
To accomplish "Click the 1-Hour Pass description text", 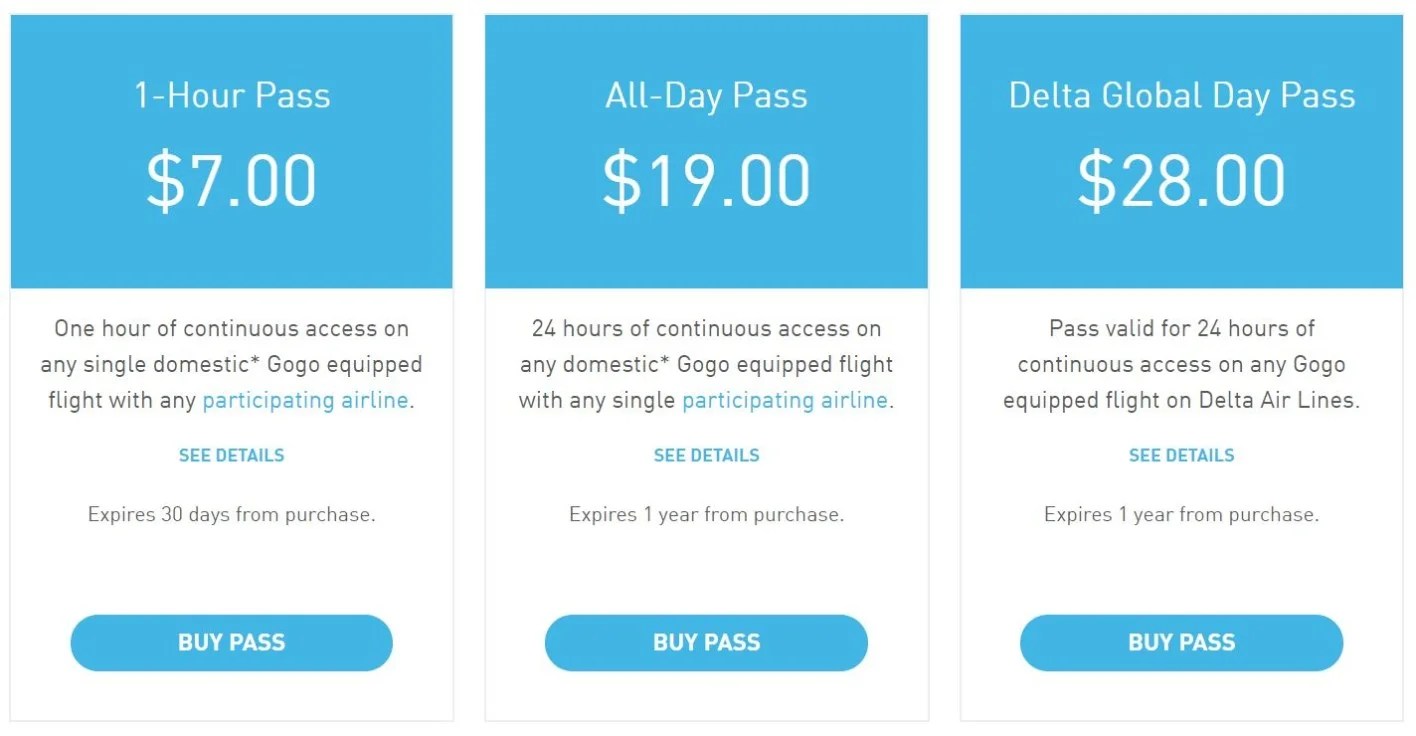I will (x=231, y=364).
